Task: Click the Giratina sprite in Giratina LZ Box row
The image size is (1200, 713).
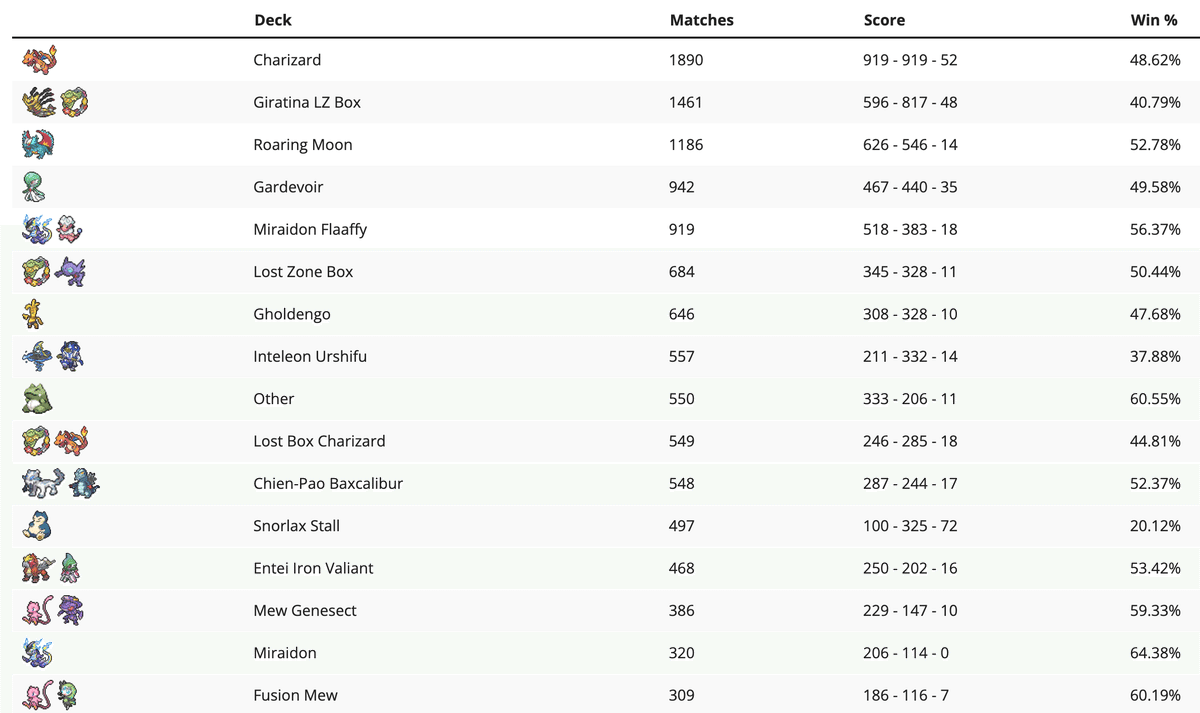Action: [x=36, y=102]
